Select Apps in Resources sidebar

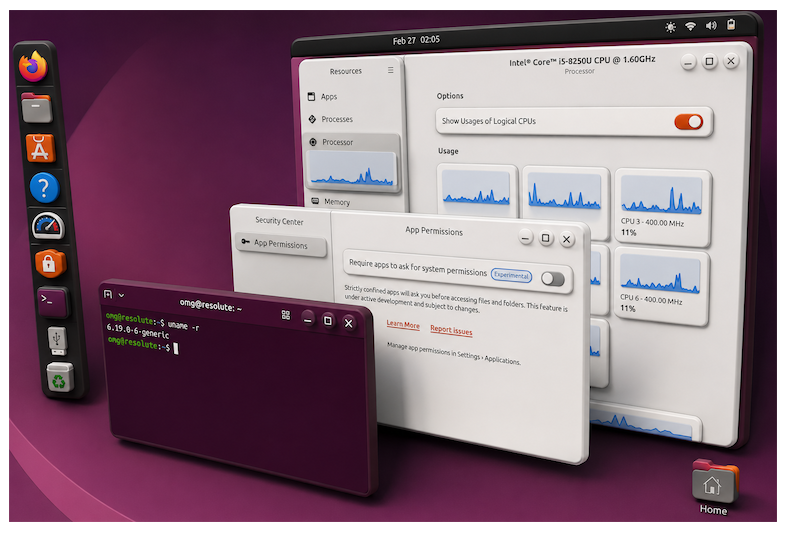pos(352,96)
